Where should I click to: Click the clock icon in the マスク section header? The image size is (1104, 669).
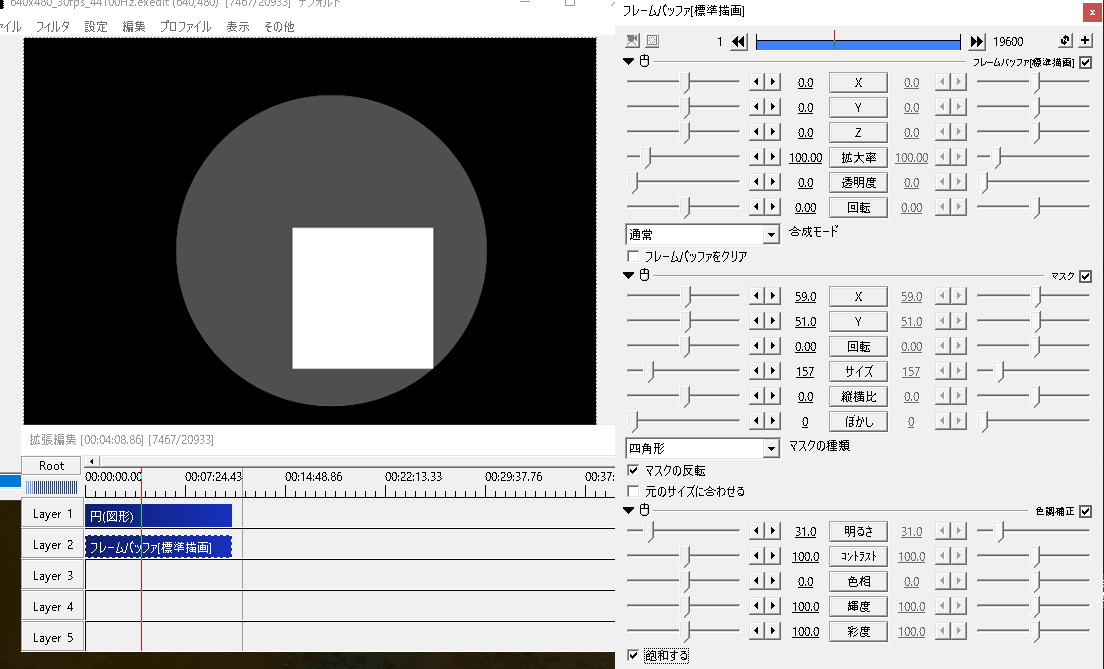(643, 275)
